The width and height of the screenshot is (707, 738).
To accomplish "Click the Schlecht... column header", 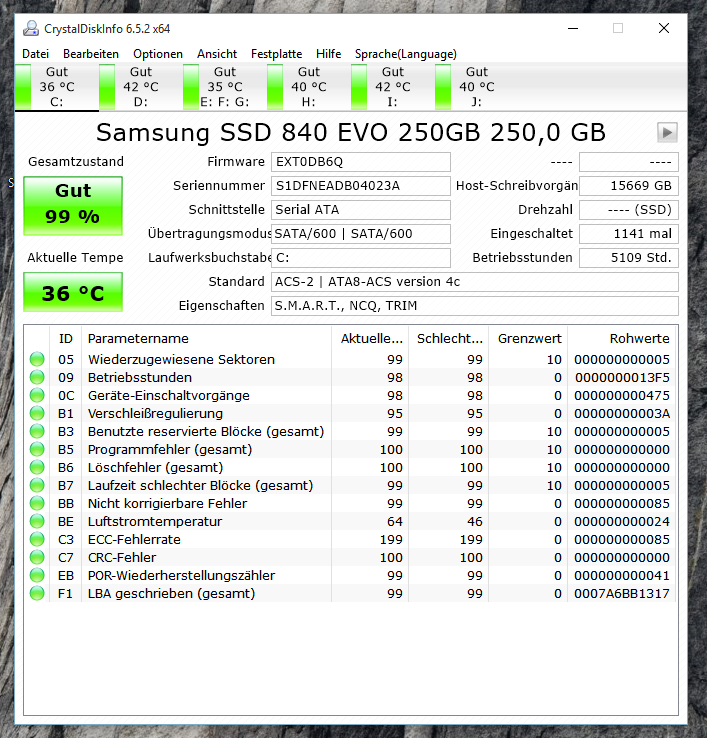I will pyautogui.click(x=449, y=339).
